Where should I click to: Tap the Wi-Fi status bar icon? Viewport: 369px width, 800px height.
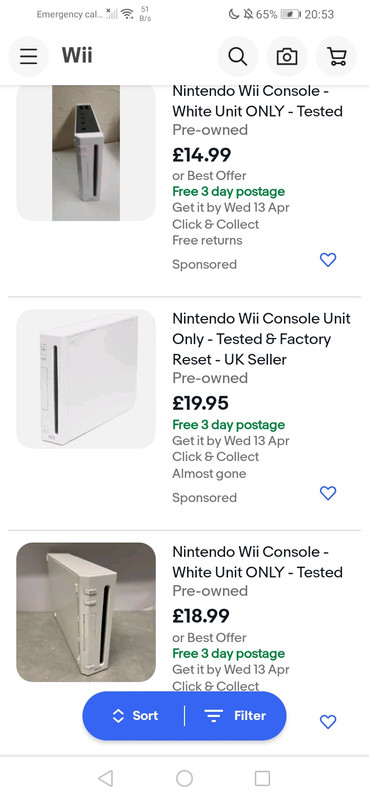tap(128, 14)
